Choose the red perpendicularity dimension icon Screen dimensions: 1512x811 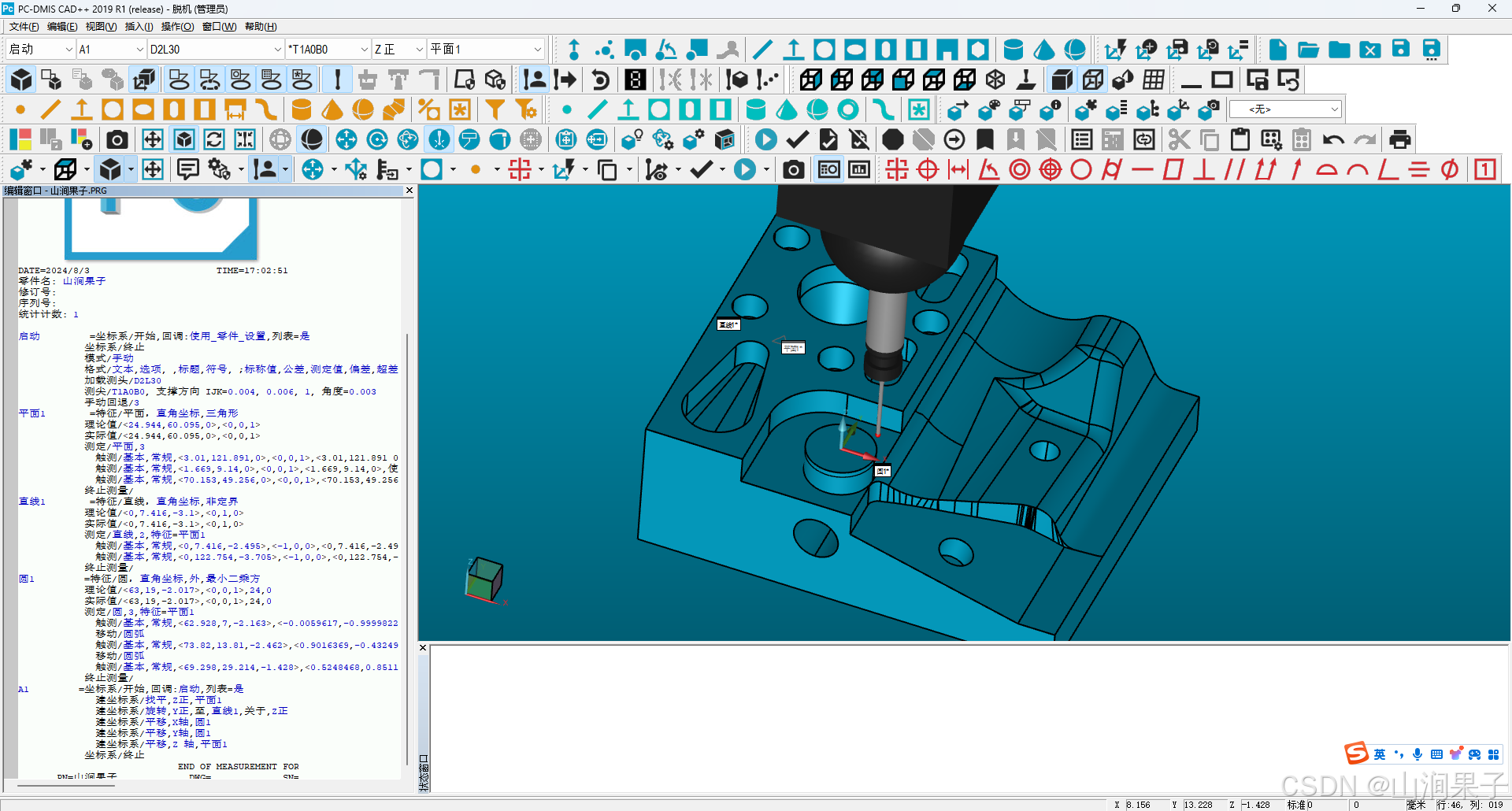pyautogui.click(x=1204, y=169)
